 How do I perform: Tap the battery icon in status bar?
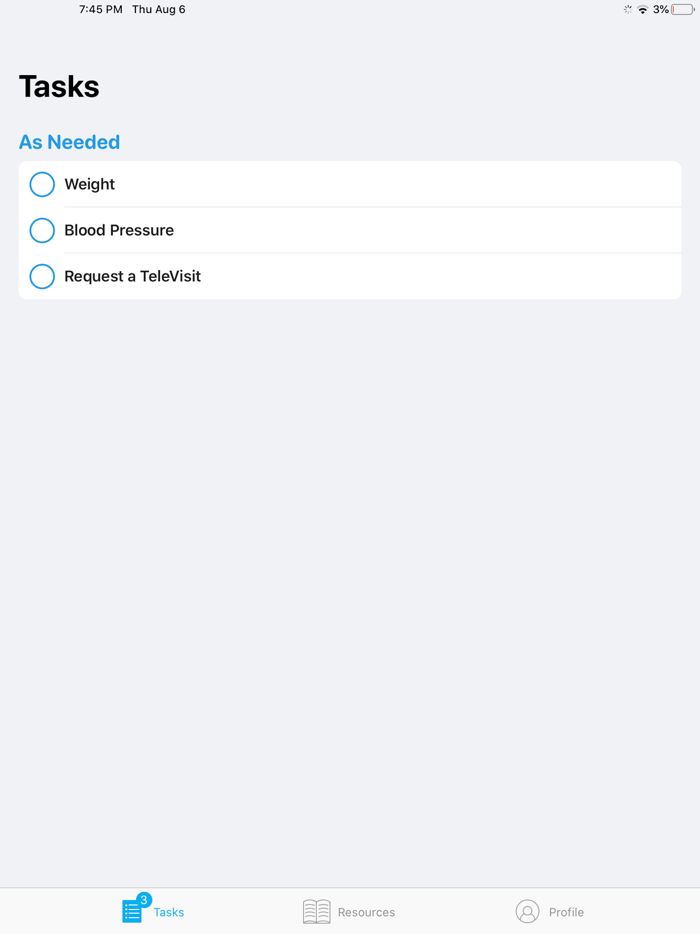[683, 10]
